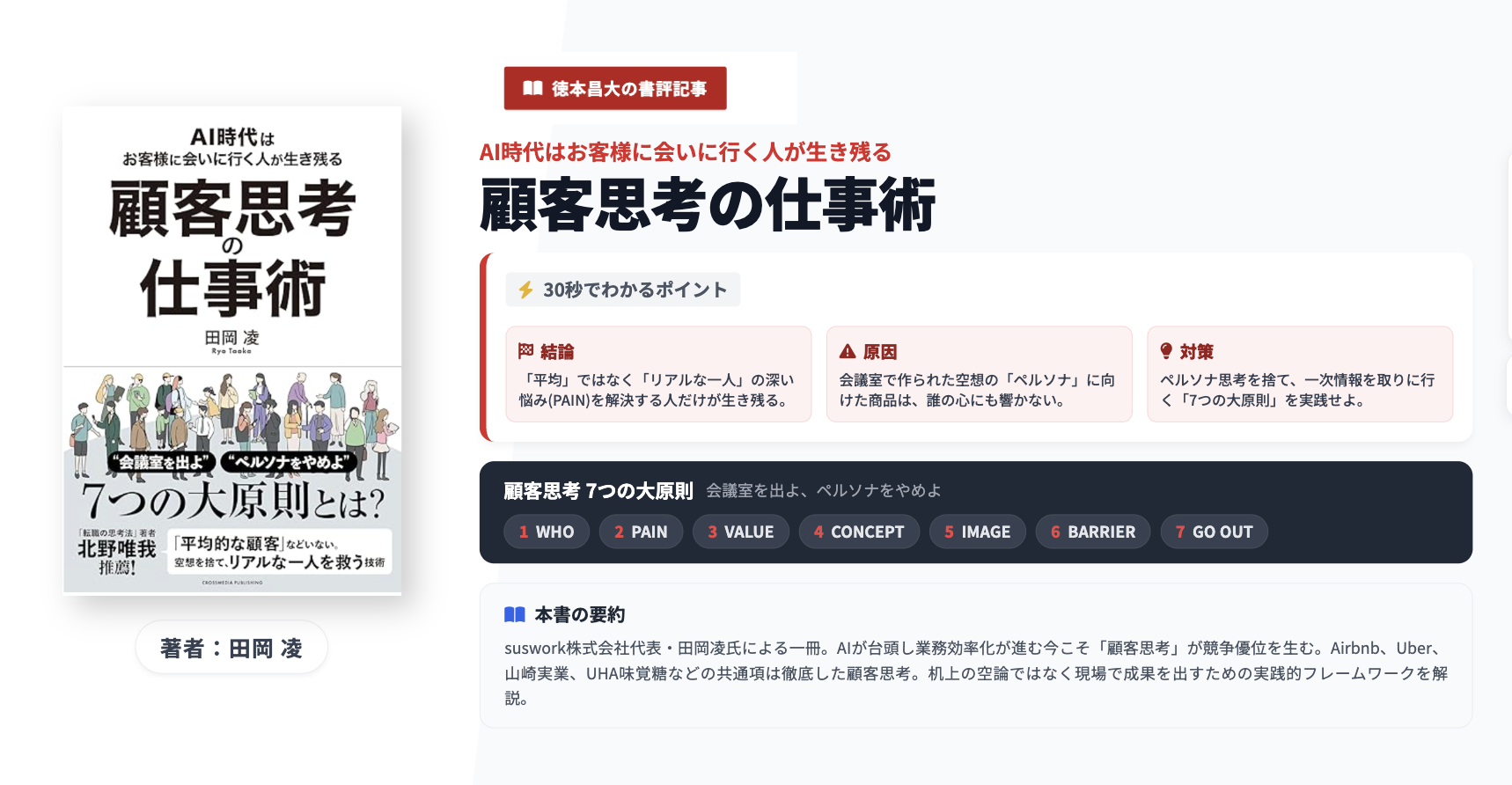Click the 結論 summary card
The width and height of the screenshot is (1512, 785).
[658, 374]
